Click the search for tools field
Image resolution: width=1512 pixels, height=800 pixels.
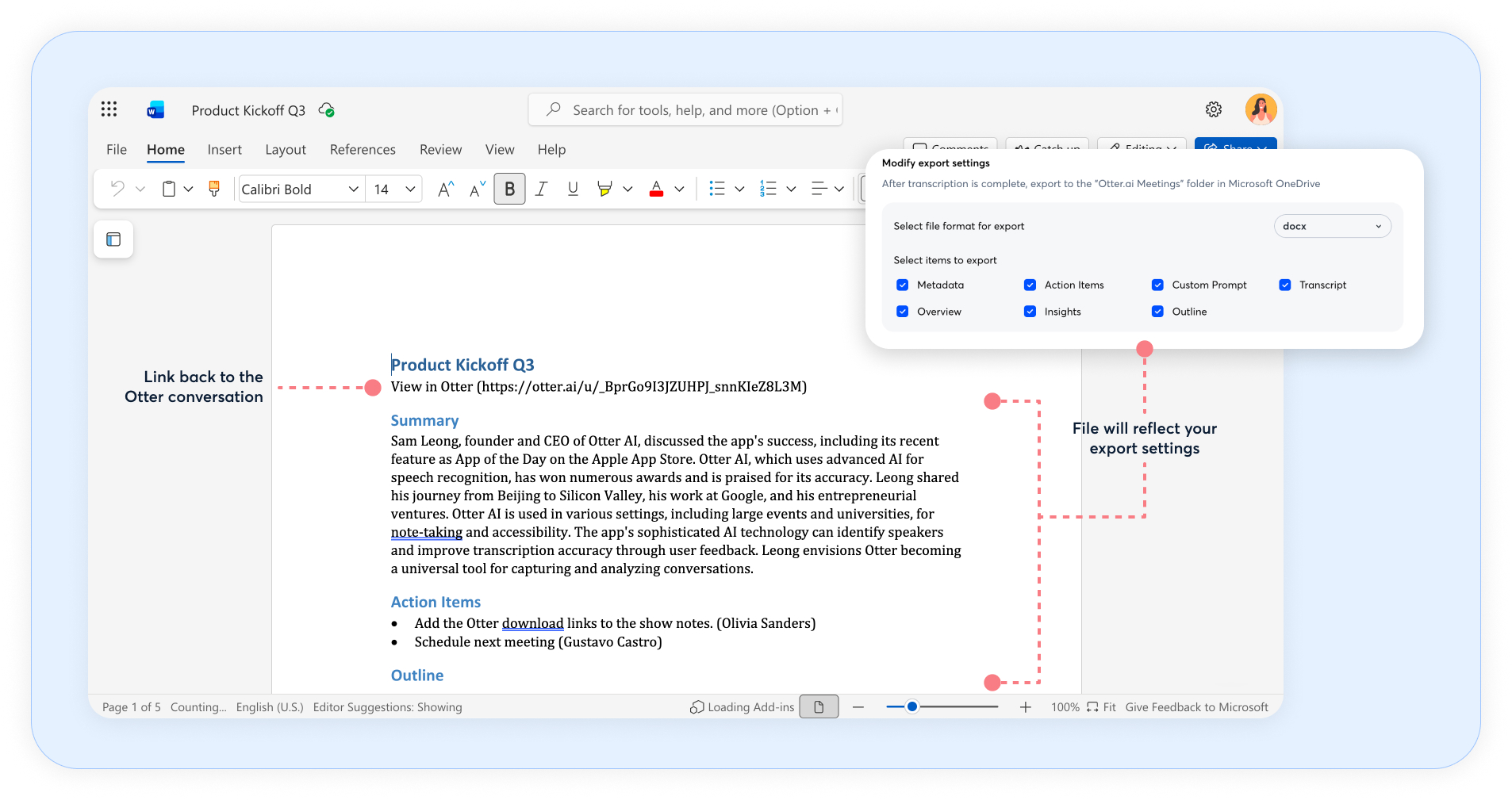coord(685,109)
